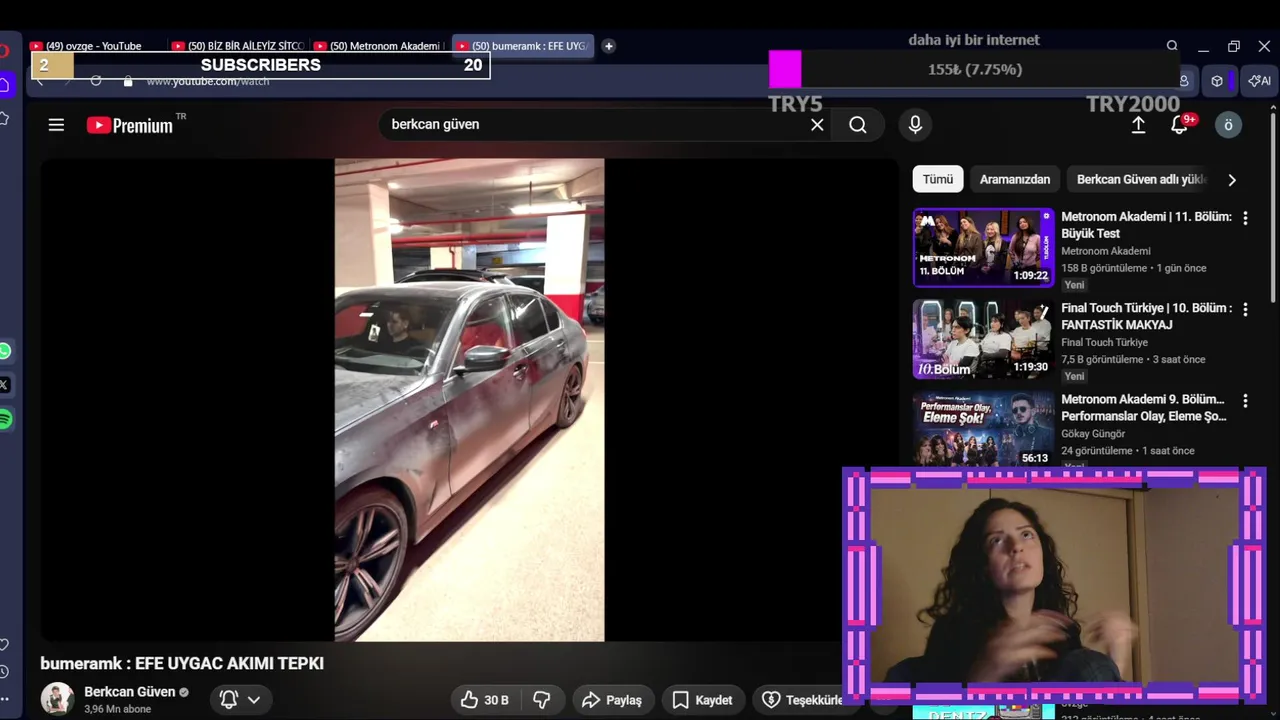The height and width of the screenshot is (720, 1280).
Task: Click the Kaydet save button
Action: [x=702, y=700]
